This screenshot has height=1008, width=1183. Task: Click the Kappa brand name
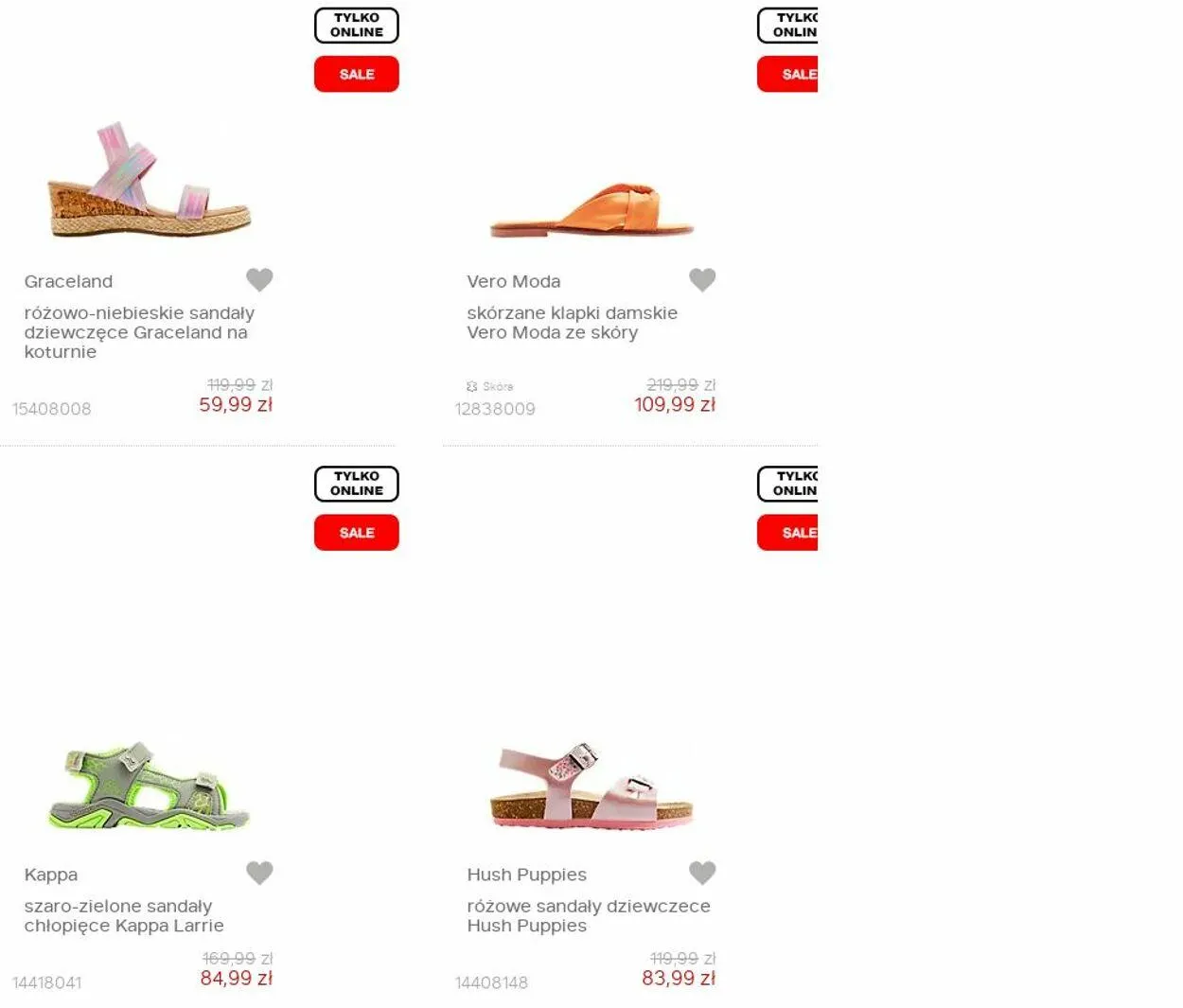point(51,875)
